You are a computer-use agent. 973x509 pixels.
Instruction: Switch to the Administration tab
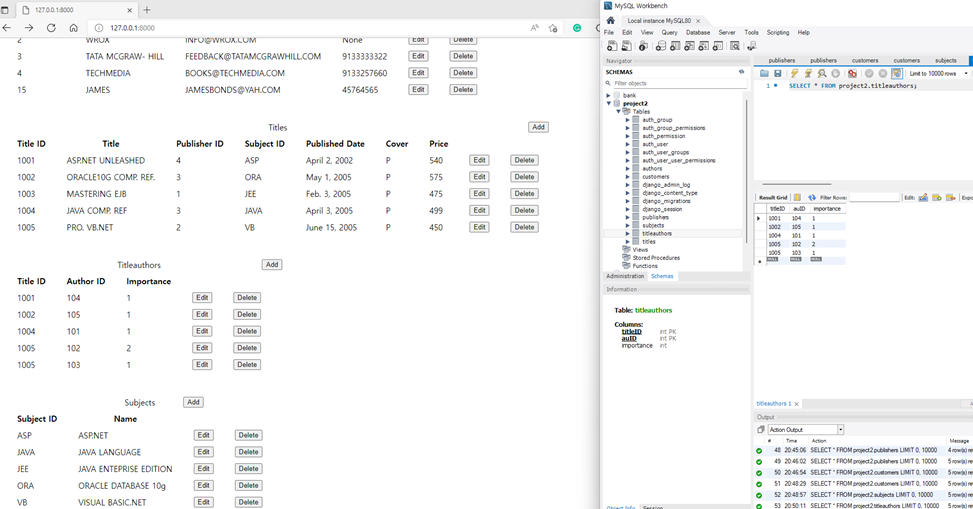tap(625, 276)
